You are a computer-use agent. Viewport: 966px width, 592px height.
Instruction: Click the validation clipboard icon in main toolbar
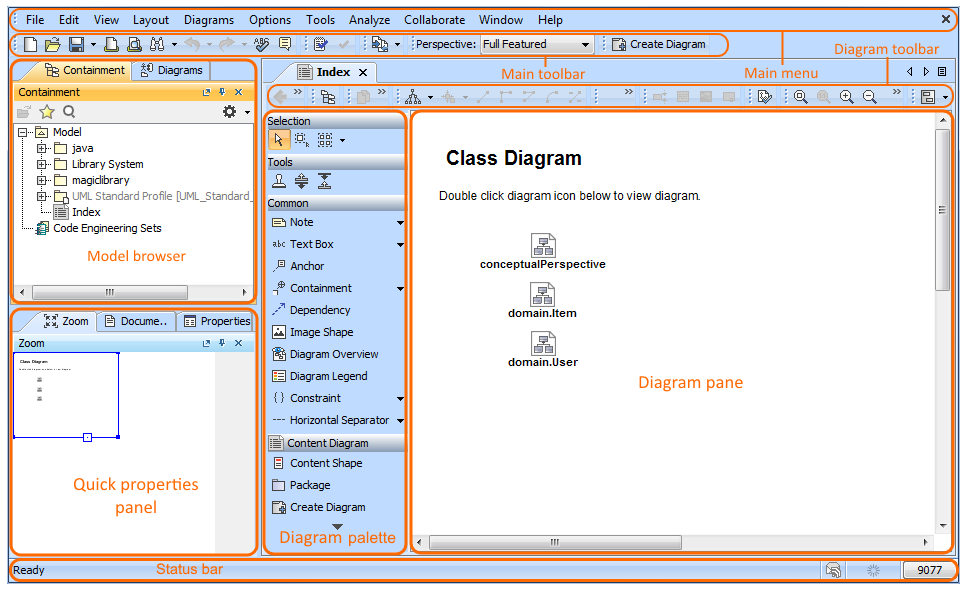(x=320, y=44)
